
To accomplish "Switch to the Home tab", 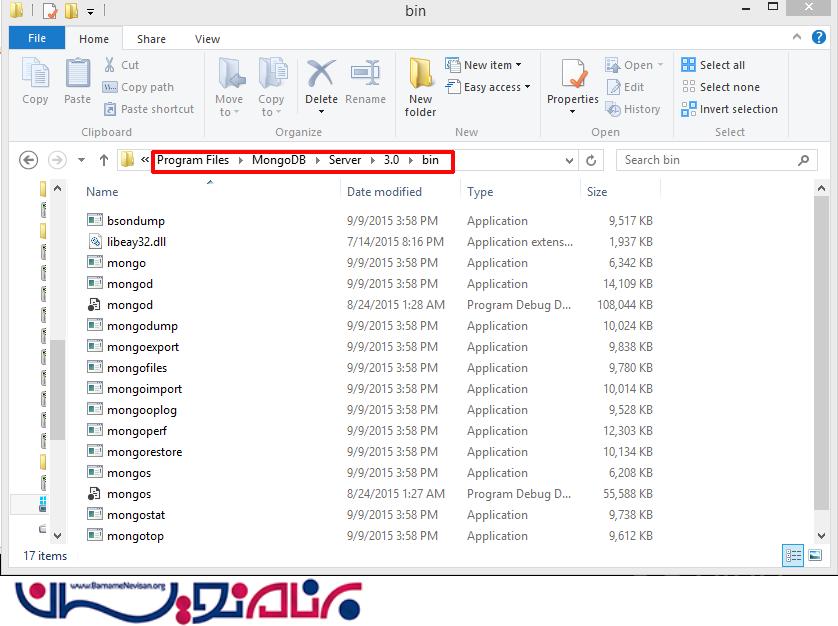I will (x=94, y=39).
